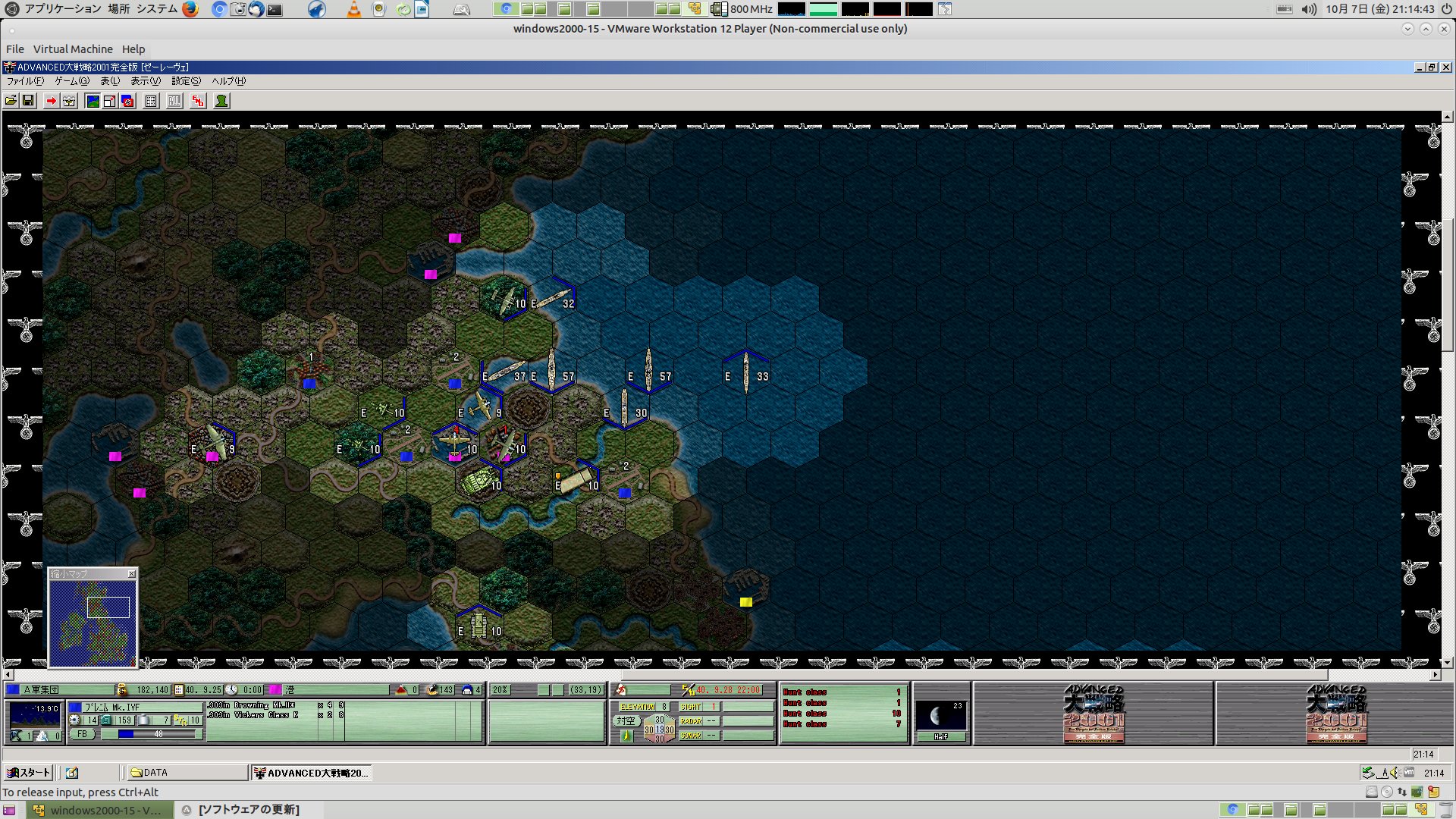Close the mini-map overview panel
Screen dimensions: 1456x819
131,574
